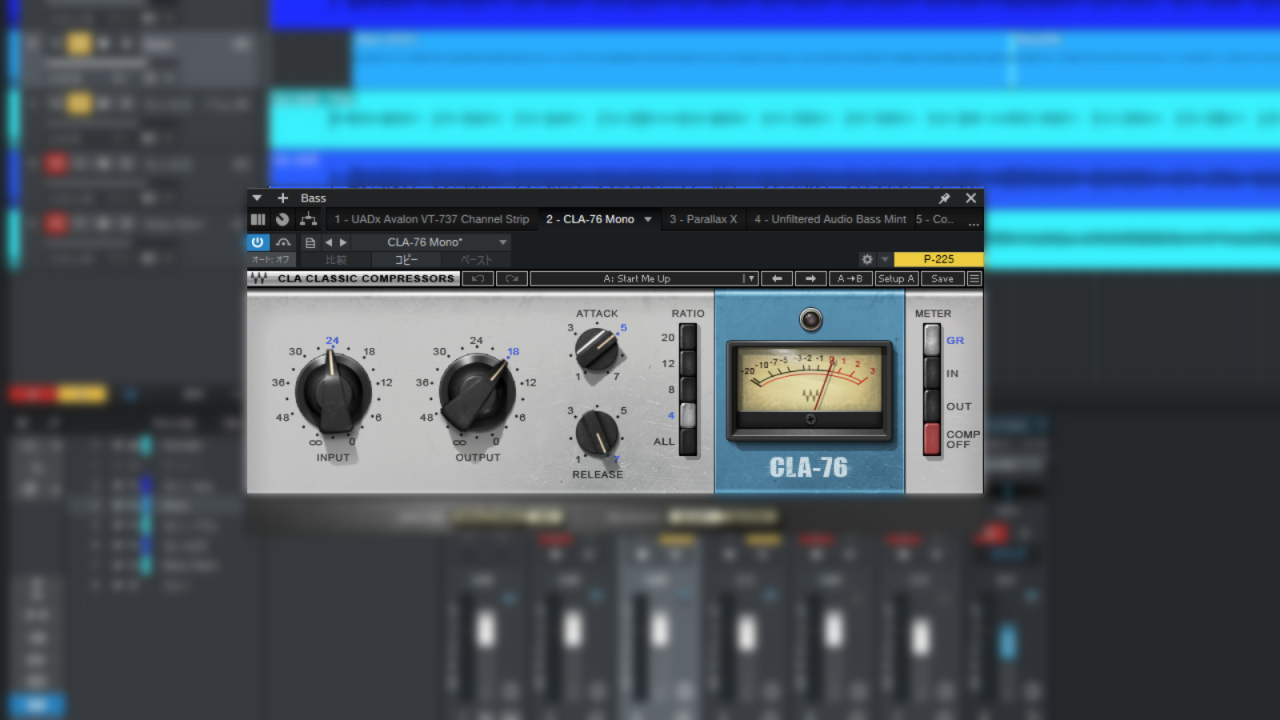The width and height of the screenshot is (1280, 720).
Task: Toggle the plugin power activate button
Action: point(258,242)
